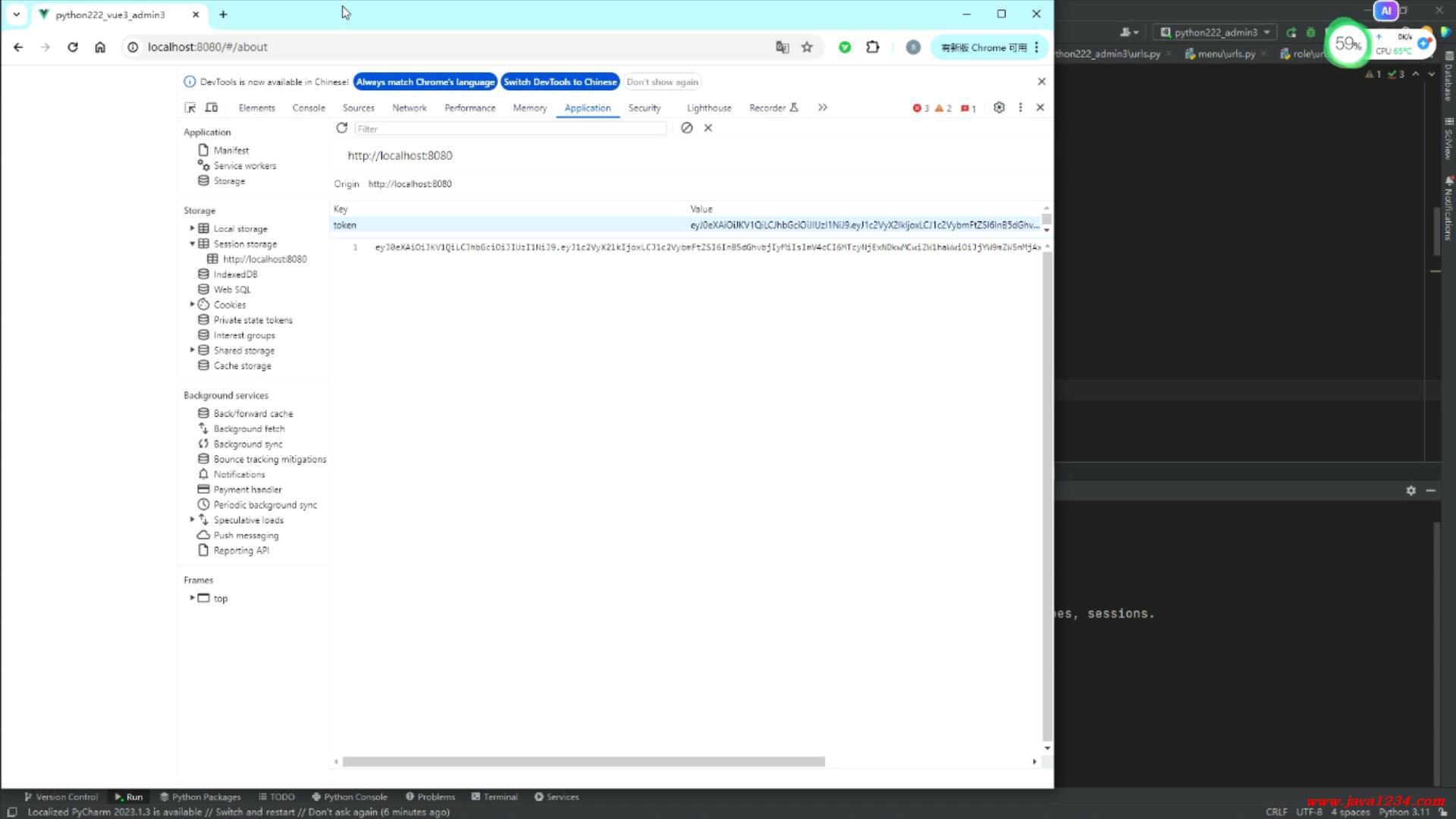The width and height of the screenshot is (1456, 819).
Task: Open Python Console tool window in PyCharm
Action: [x=350, y=797]
